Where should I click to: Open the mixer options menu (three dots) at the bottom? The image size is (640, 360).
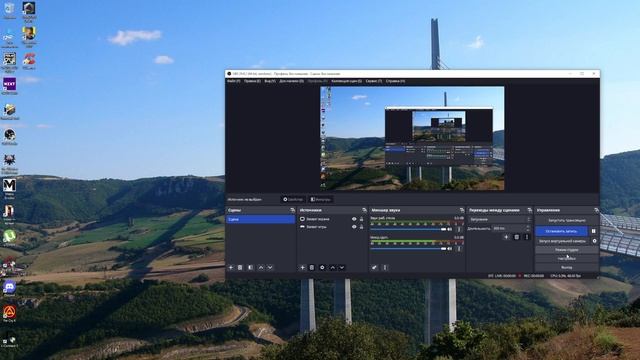point(384,268)
